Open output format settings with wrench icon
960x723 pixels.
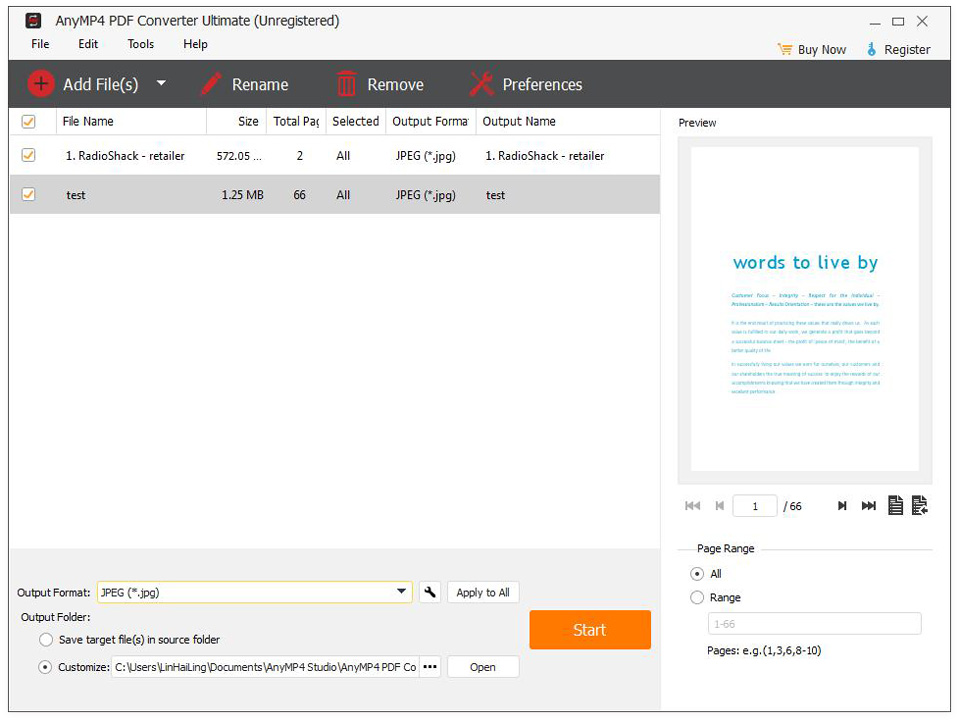point(430,592)
